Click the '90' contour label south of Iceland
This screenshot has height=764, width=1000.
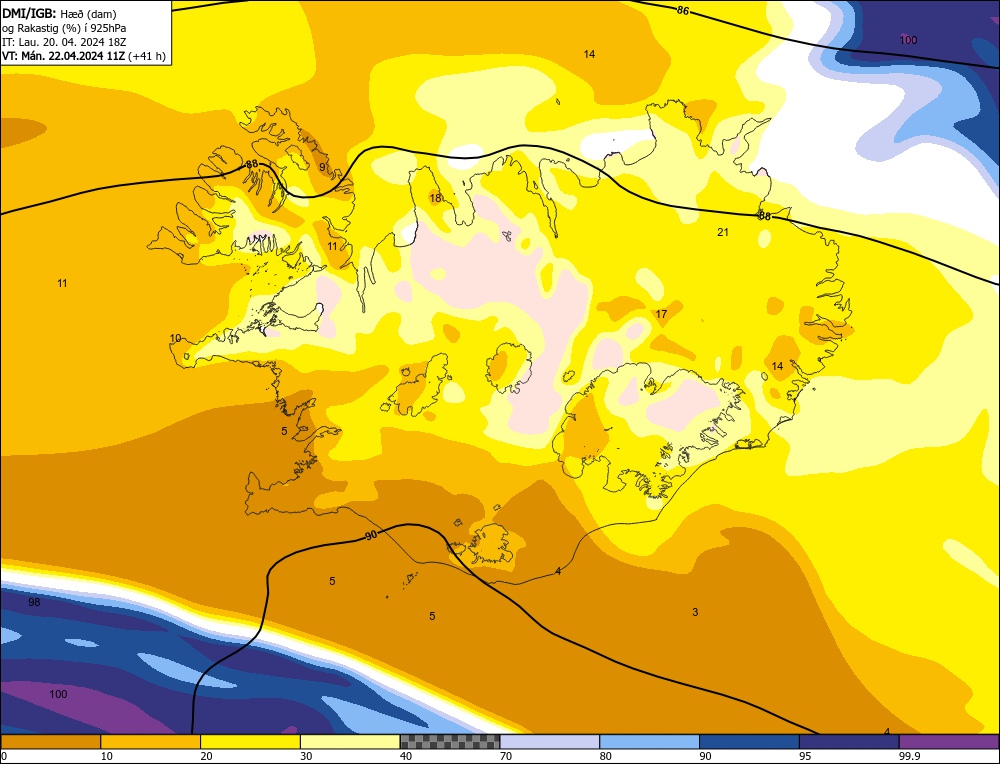(371, 535)
